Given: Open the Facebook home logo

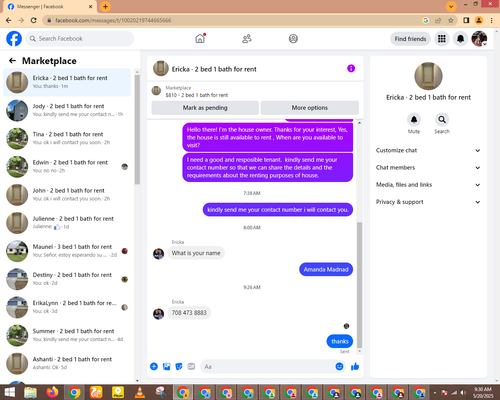Looking at the screenshot, I should tap(14, 39).
